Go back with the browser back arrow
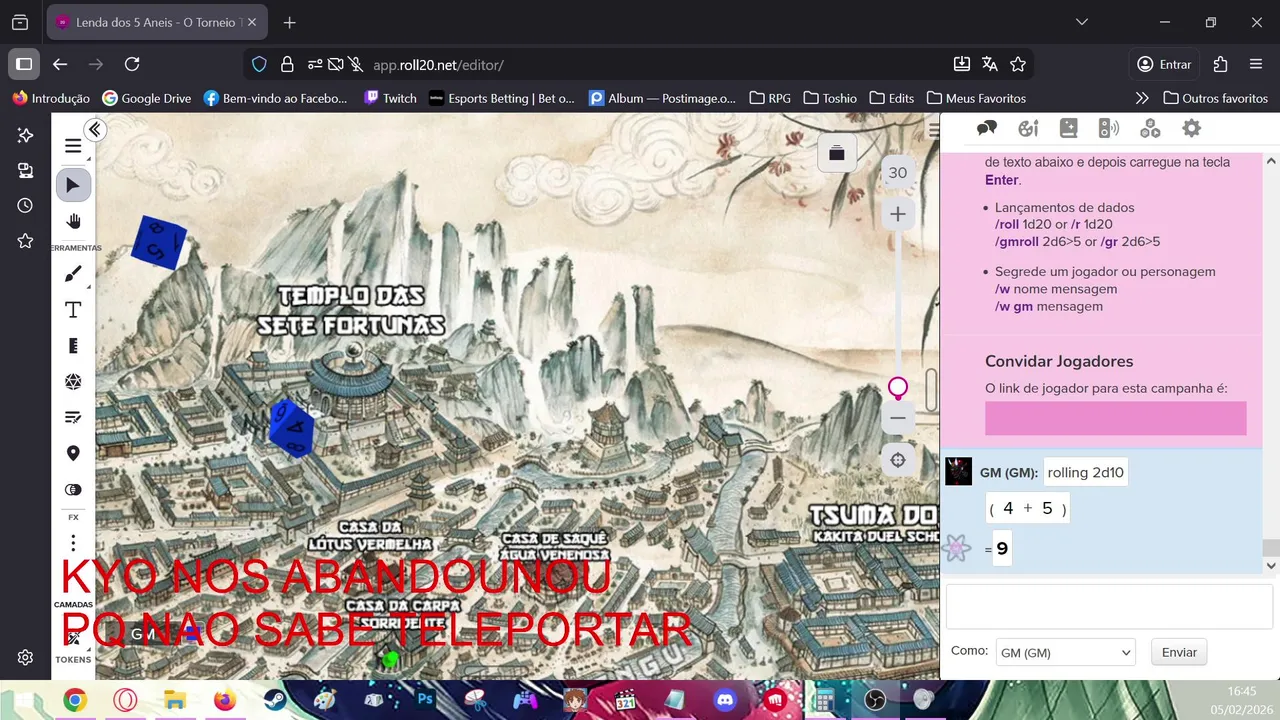Image resolution: width=1280 pixels, height=720 pixels. point(60,64)
